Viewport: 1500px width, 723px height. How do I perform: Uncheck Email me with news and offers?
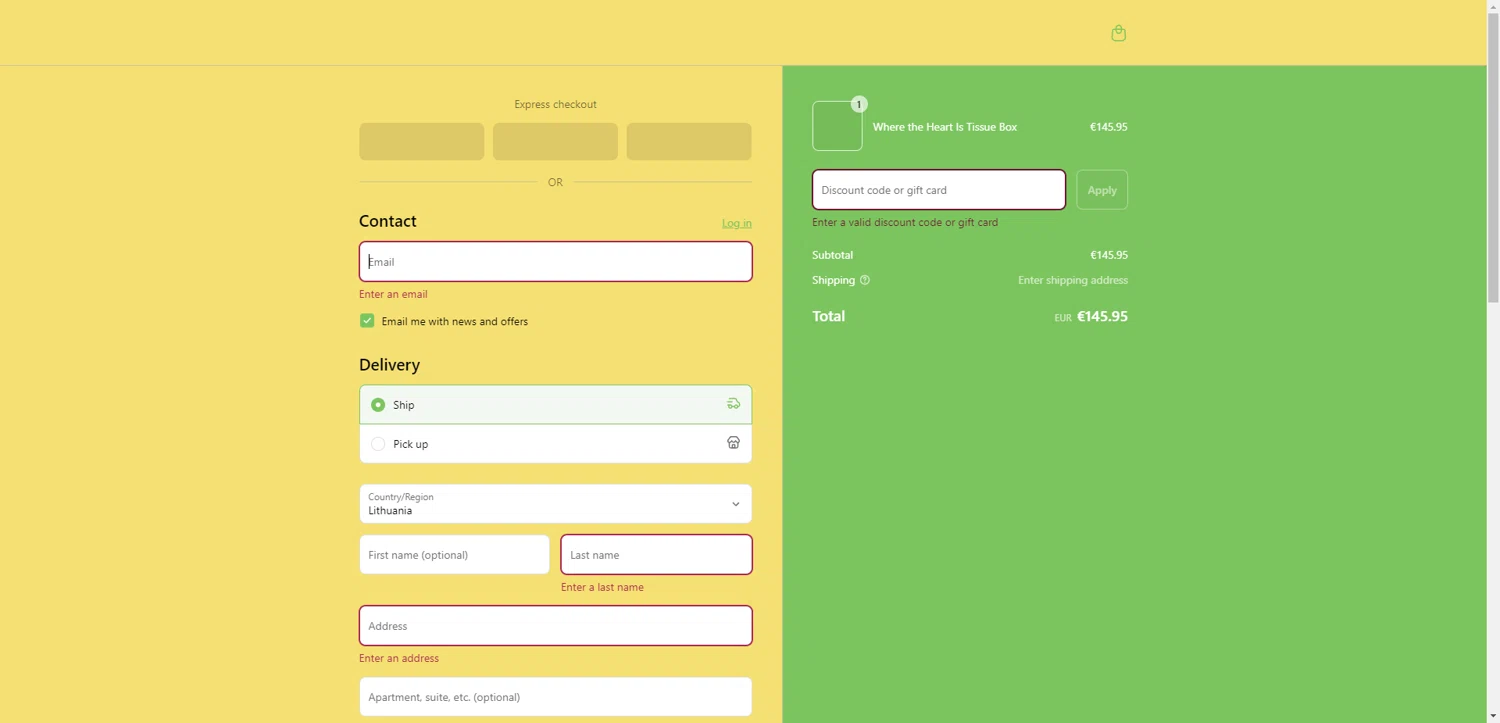pos(367,321)
